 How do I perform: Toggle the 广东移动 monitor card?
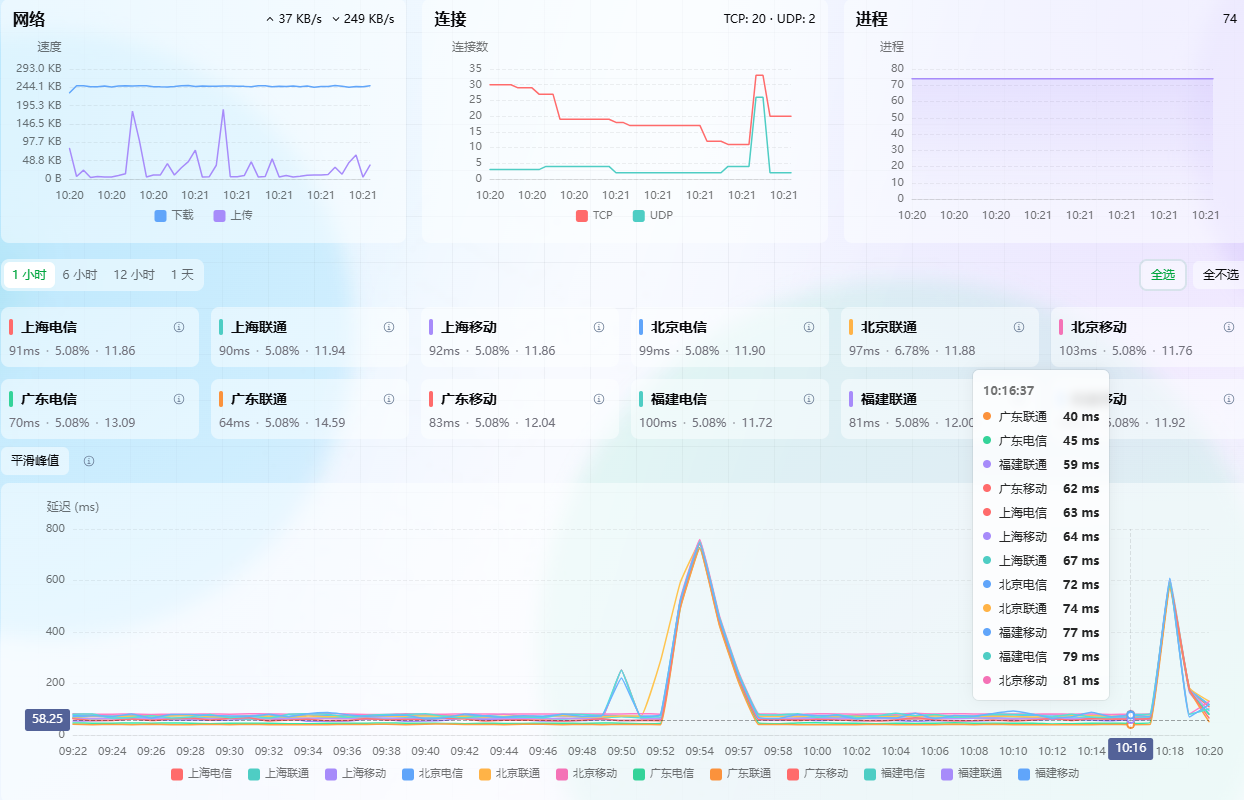[x=520, y=410]
